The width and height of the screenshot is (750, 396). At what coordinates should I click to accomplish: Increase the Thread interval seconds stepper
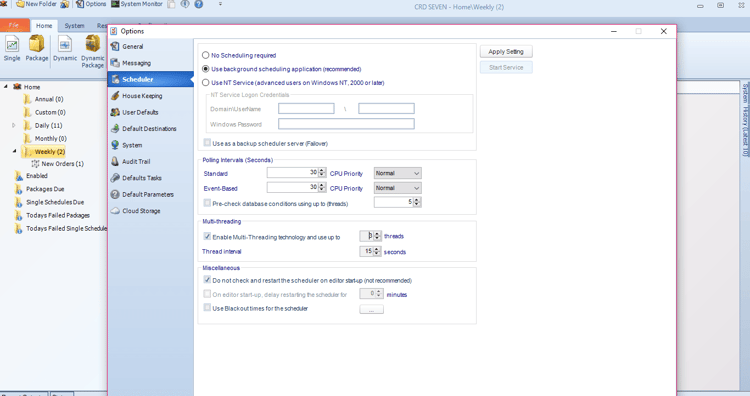point(377,249)
